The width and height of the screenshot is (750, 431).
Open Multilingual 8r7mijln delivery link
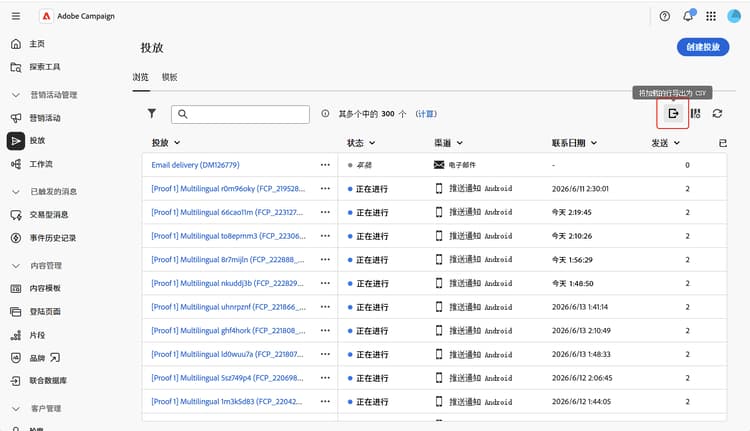coord(228,259)
